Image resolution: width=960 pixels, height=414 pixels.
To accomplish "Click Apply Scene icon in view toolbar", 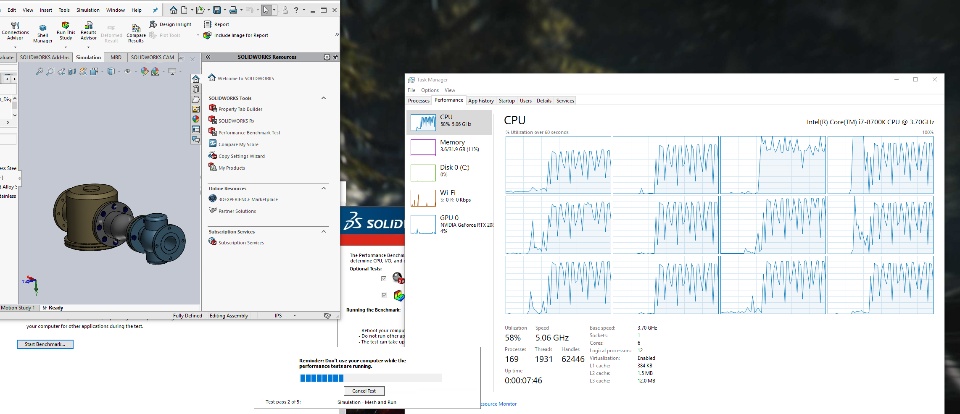I will (x=155, y=71).
